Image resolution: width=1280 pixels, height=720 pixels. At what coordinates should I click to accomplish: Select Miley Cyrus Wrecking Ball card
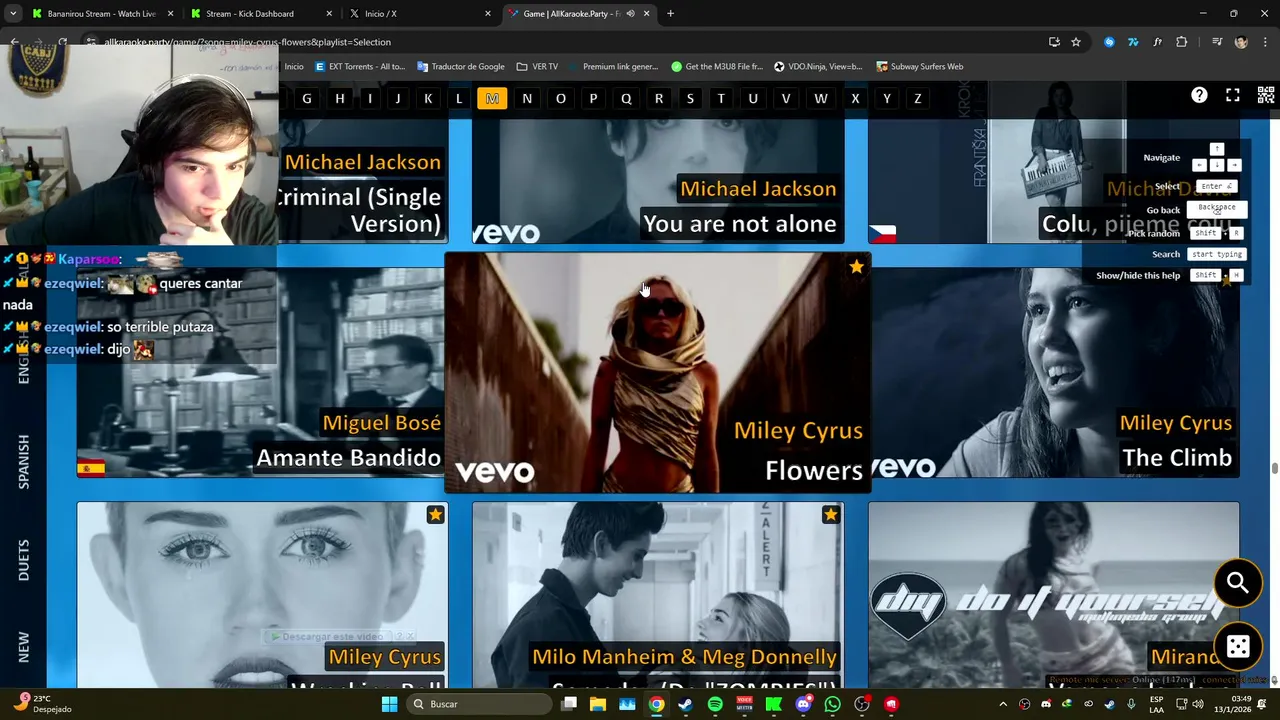pos(262,594)
